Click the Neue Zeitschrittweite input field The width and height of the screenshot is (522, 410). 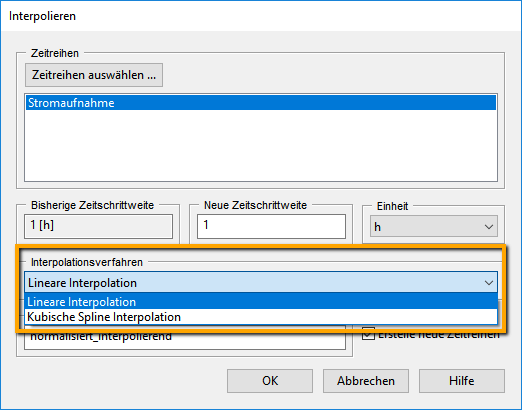[x=271, y=226]
